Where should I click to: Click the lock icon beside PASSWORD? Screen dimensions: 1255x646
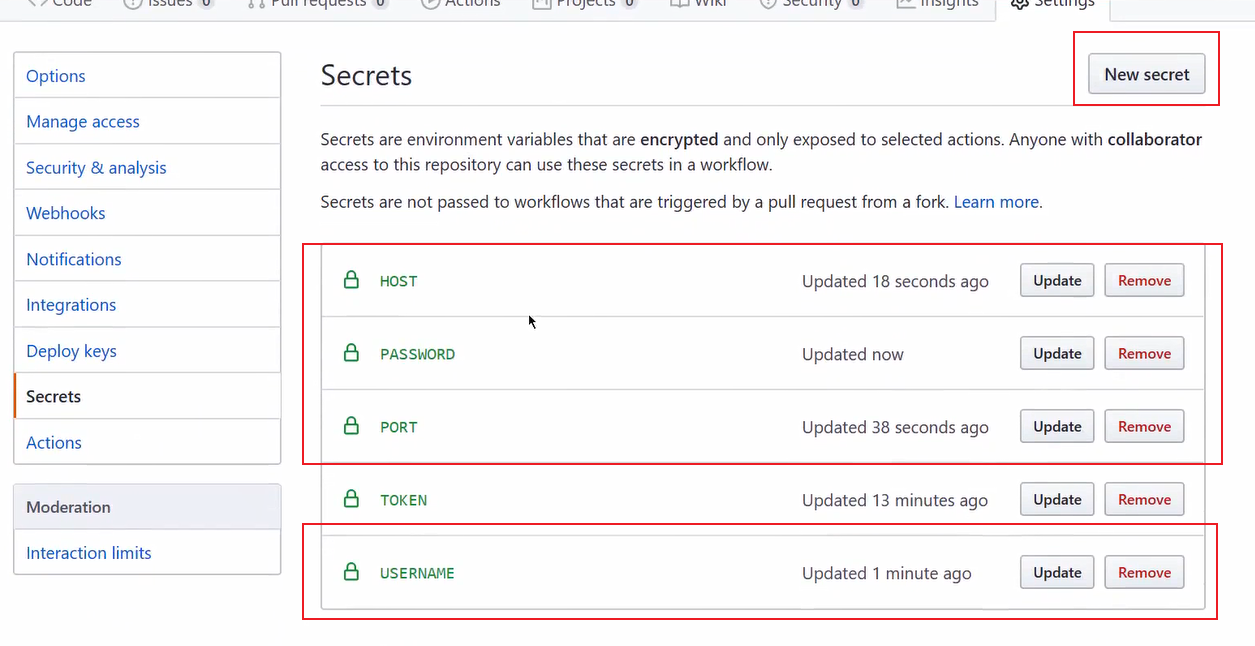coord(351,353)
